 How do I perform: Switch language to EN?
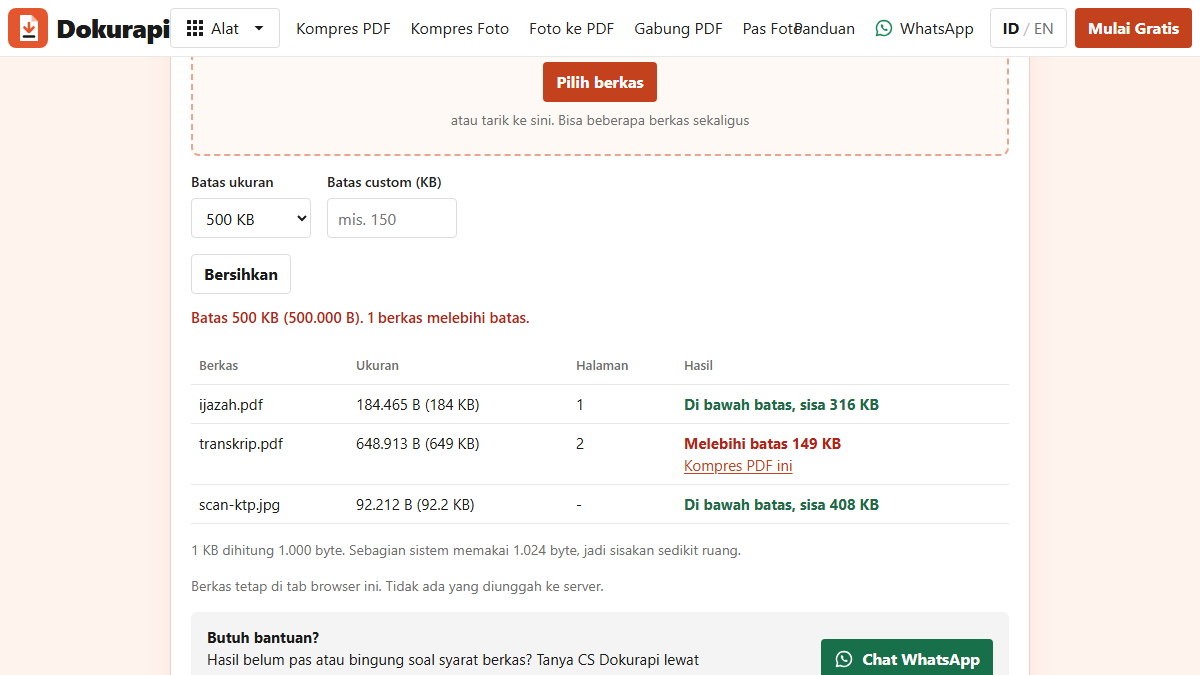(1043, 29)
